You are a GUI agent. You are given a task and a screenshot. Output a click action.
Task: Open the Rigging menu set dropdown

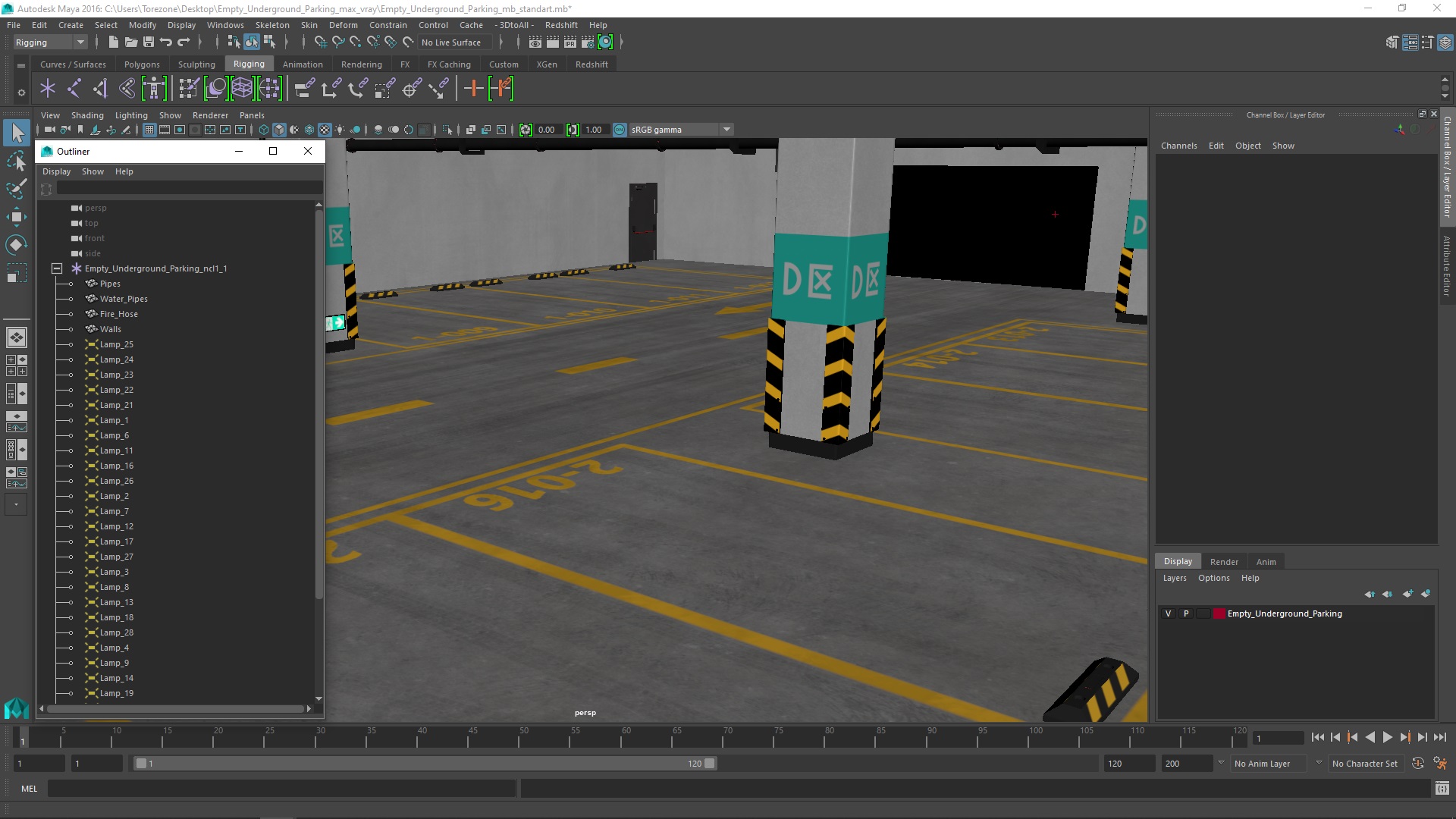click(x=50, y=42)
